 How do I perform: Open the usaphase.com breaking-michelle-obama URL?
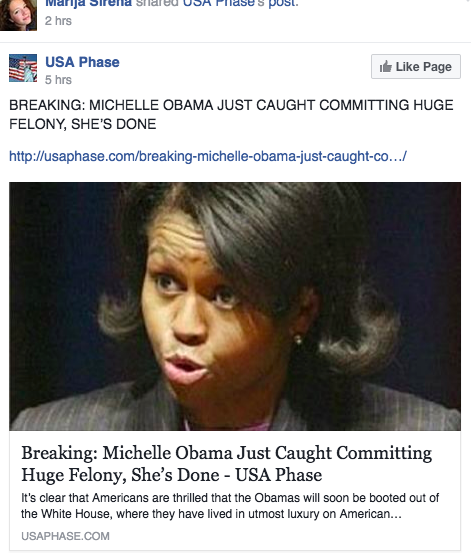[x=208, y=156]
